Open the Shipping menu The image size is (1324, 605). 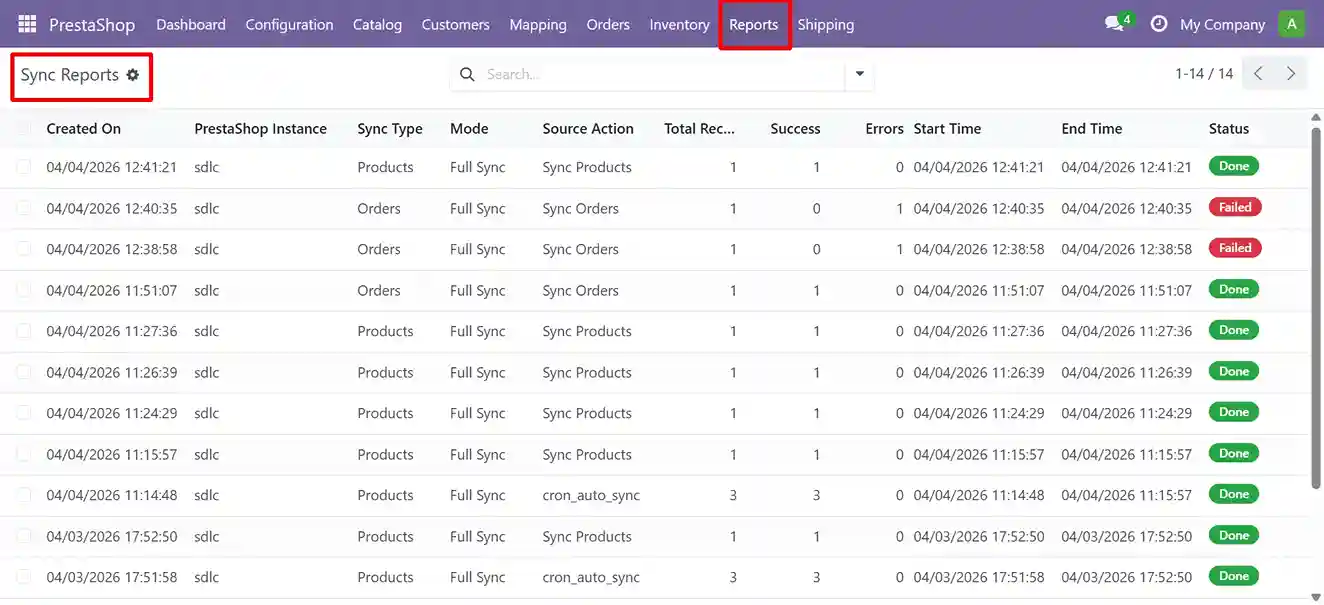(x=826, y=24)
